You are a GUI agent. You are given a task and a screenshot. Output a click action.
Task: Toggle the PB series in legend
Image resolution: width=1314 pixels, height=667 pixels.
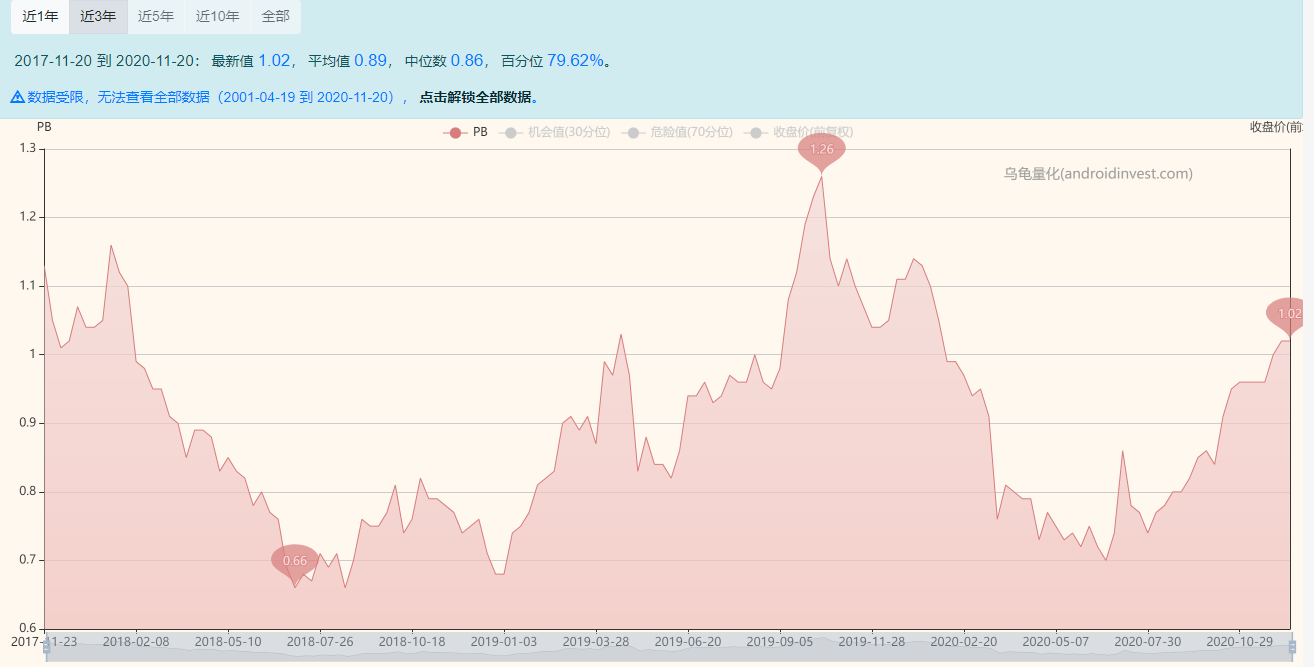pyautogui.click(x=467, y=132)
